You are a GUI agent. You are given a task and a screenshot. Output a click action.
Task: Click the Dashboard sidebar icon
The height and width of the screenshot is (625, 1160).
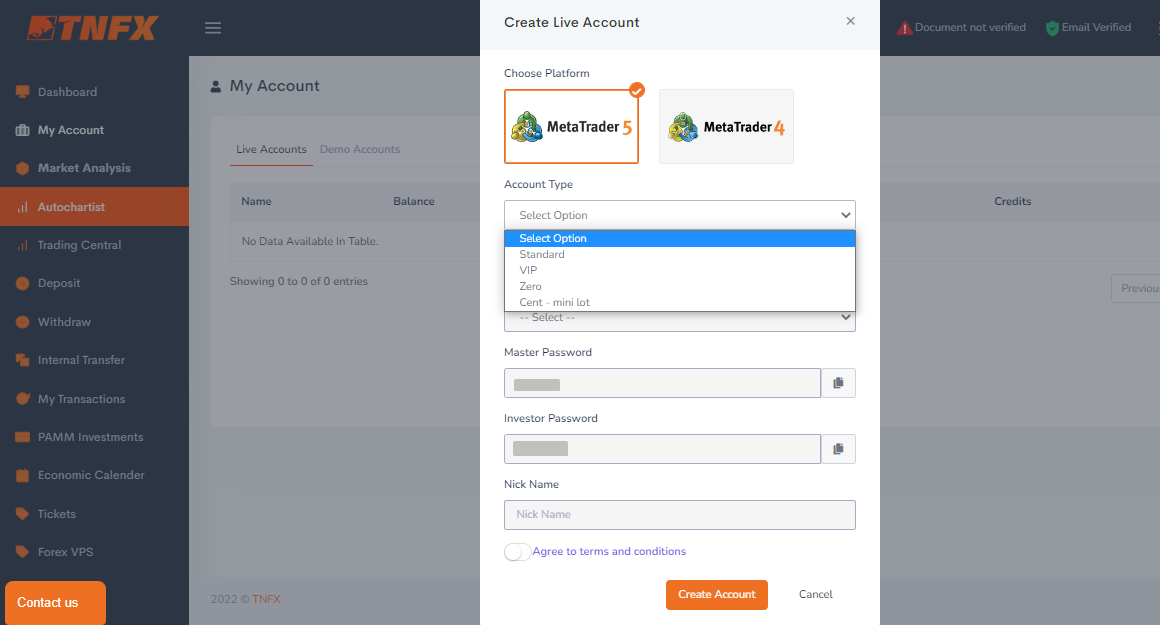(22, 92)
